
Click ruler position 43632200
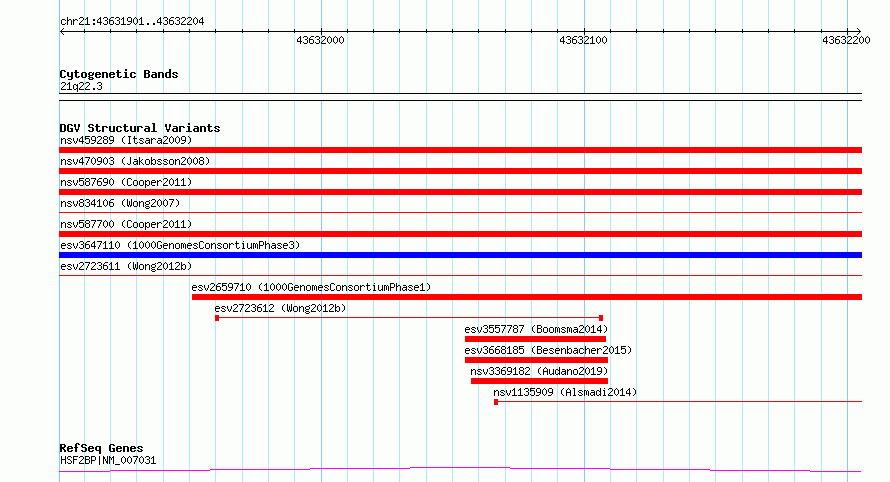pos(846,40)
